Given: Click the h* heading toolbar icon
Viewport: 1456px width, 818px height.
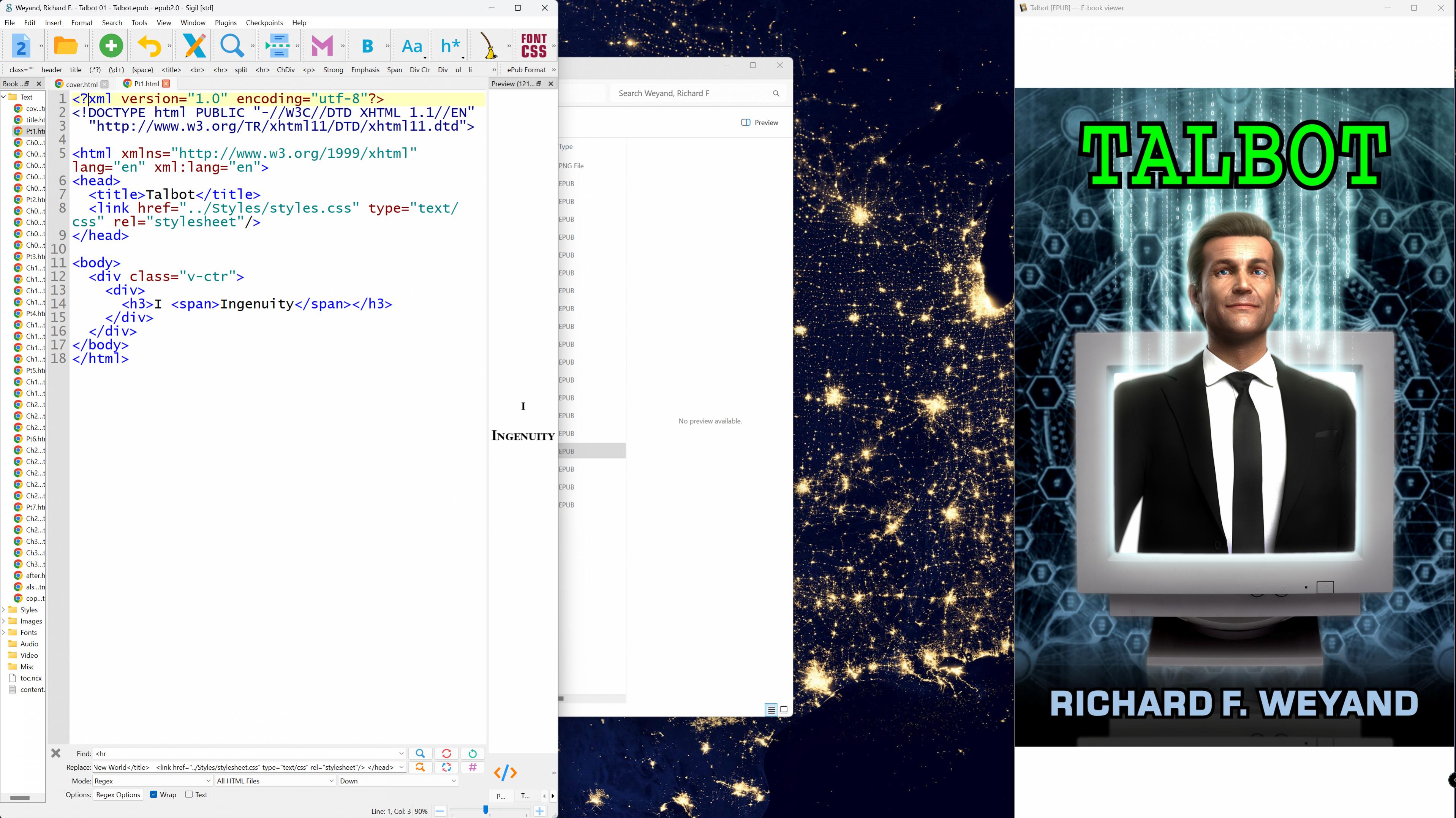Looking at the screenshot, I should click(x=450, y=45).
